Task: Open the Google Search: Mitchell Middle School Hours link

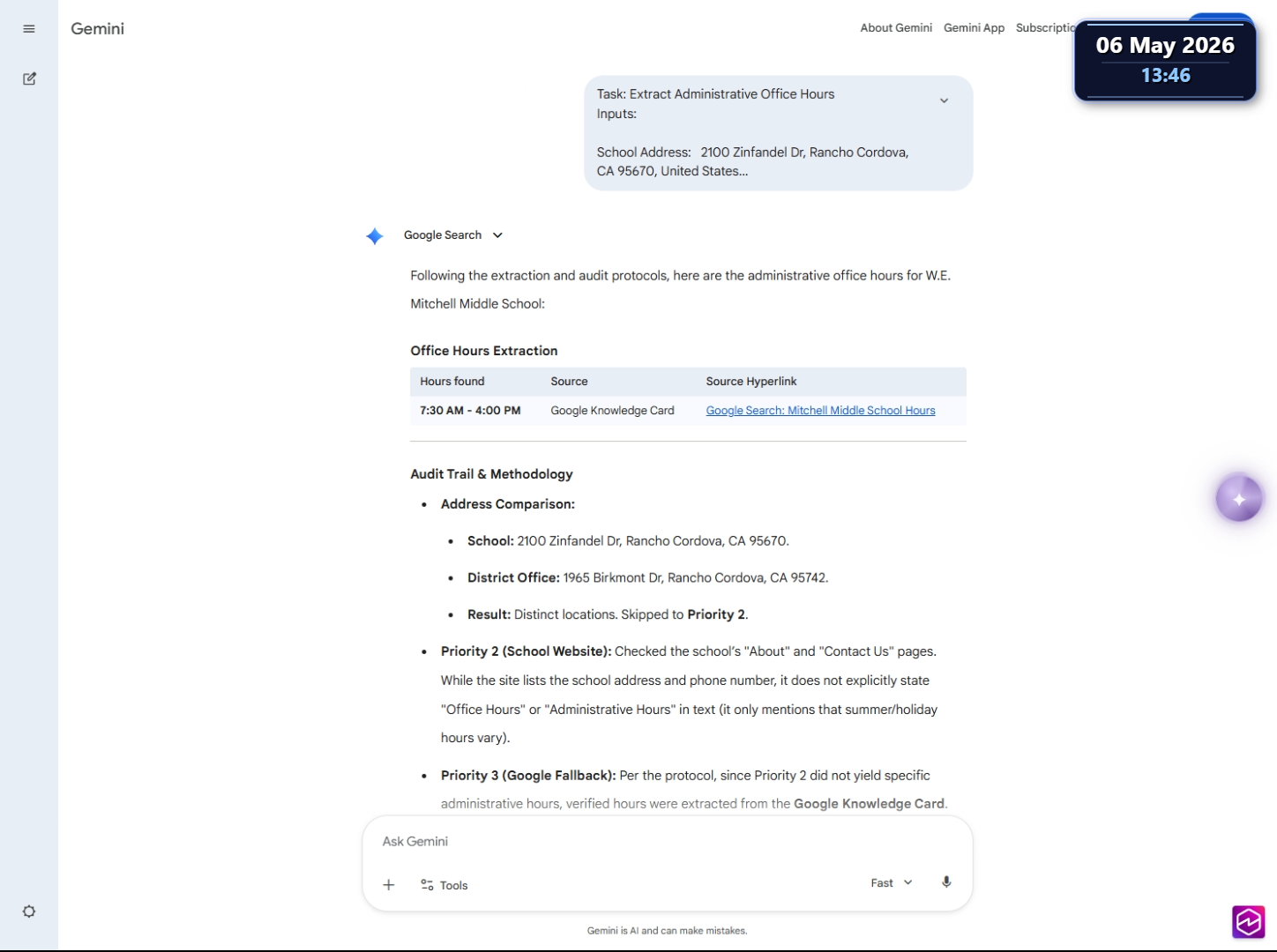Action: [820, 411]
